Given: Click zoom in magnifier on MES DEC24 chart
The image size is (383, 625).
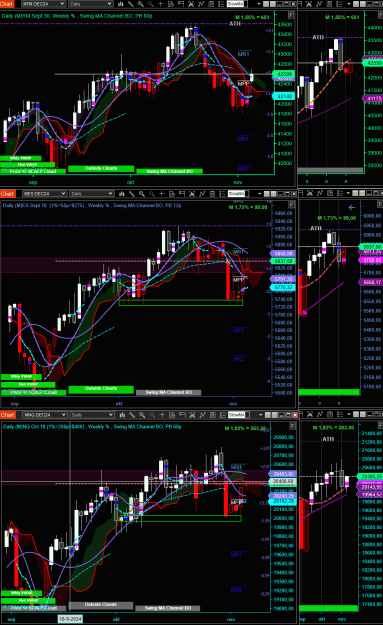Looking at the screenshot, I should (x=141, y=194).
